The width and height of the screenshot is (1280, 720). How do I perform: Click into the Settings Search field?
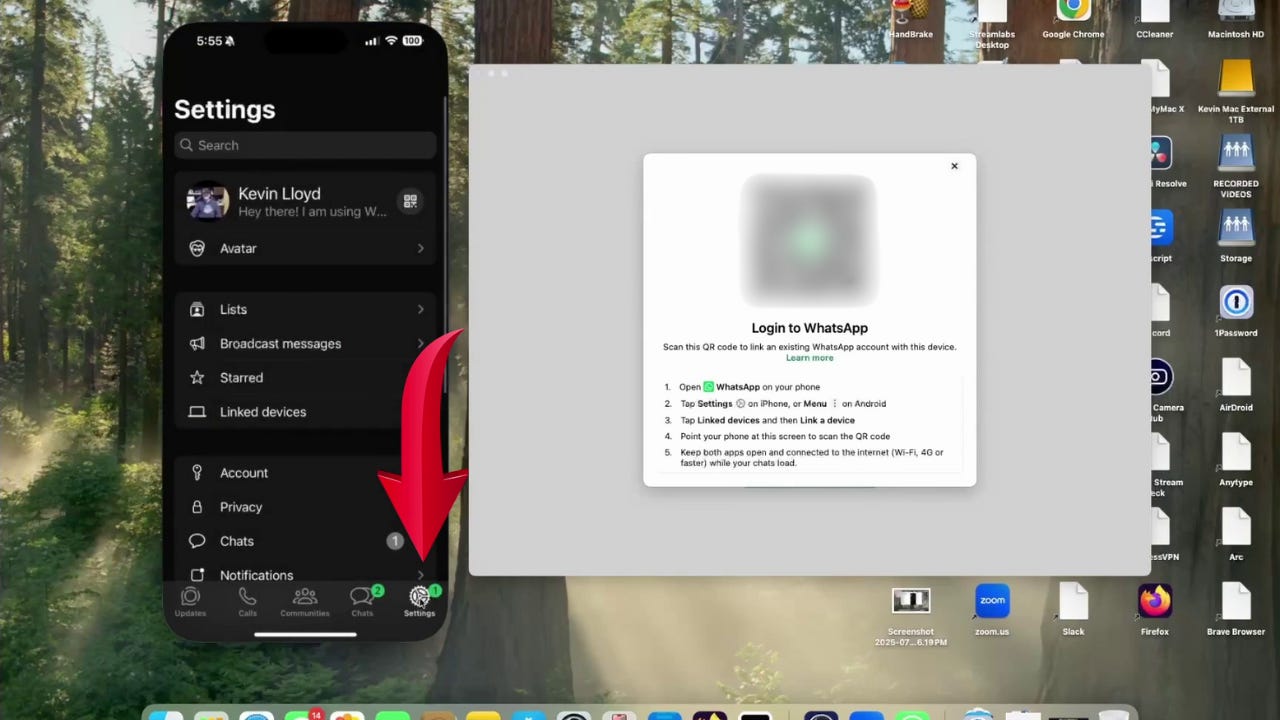(306, 145)
